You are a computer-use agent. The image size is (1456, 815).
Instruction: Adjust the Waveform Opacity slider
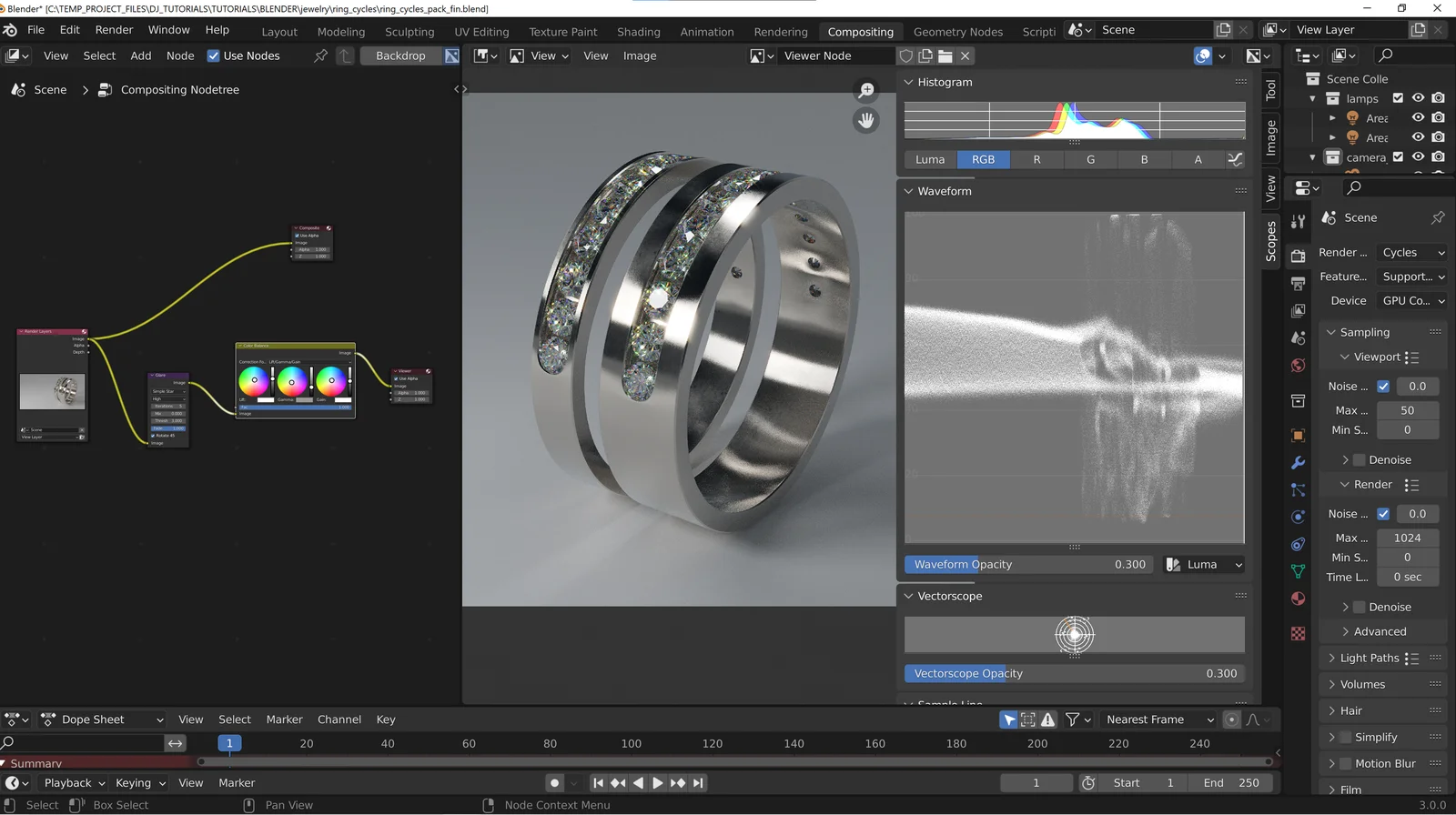click(x=1029, y=565)
